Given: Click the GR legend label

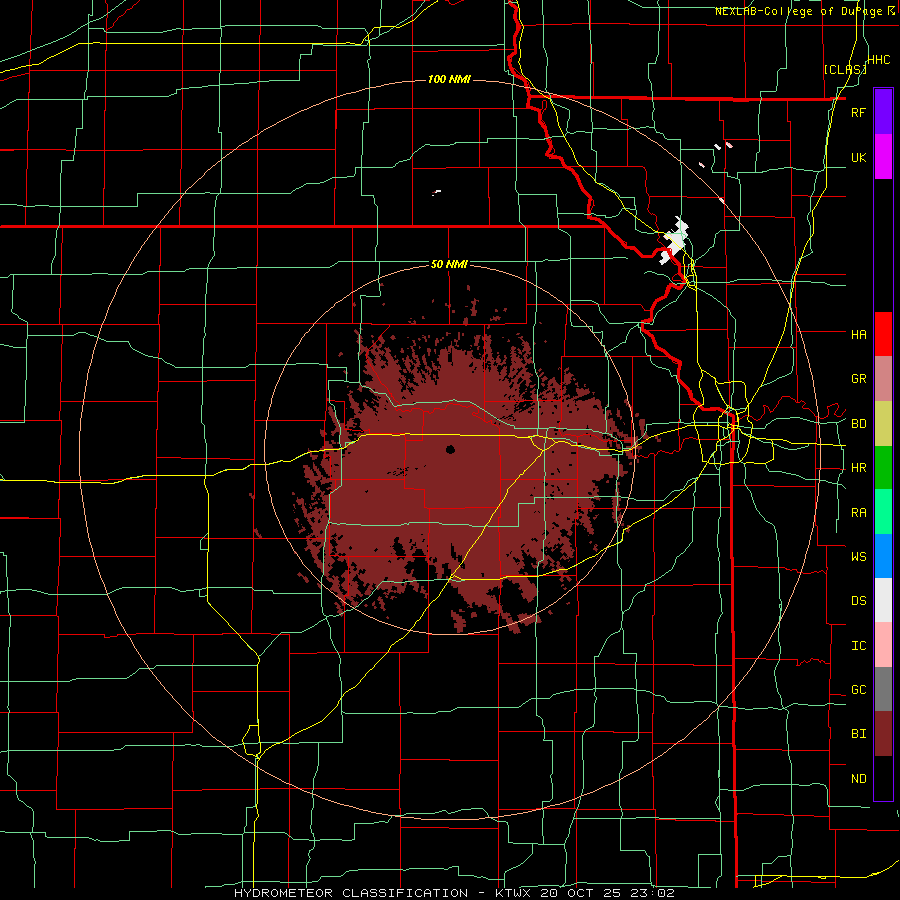Looking at the screenshot, I should (859, 379).
